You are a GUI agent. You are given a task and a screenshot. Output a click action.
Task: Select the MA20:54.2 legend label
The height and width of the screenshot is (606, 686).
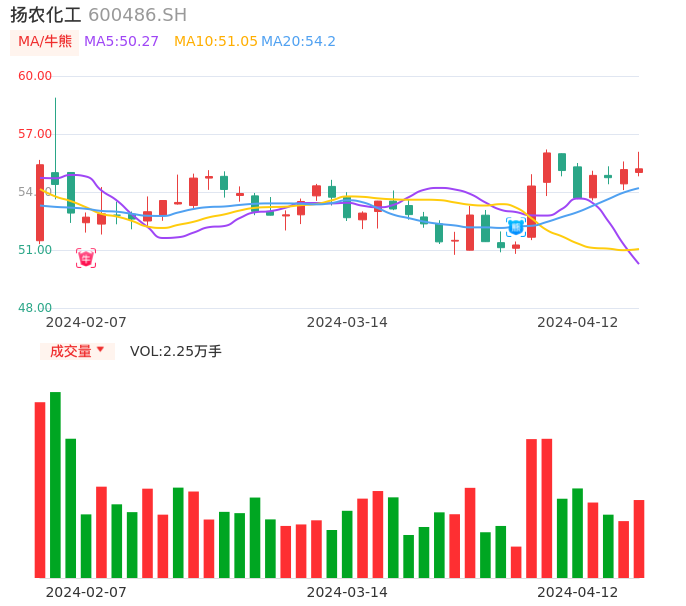pyautogui.click(x=298, y=42)
